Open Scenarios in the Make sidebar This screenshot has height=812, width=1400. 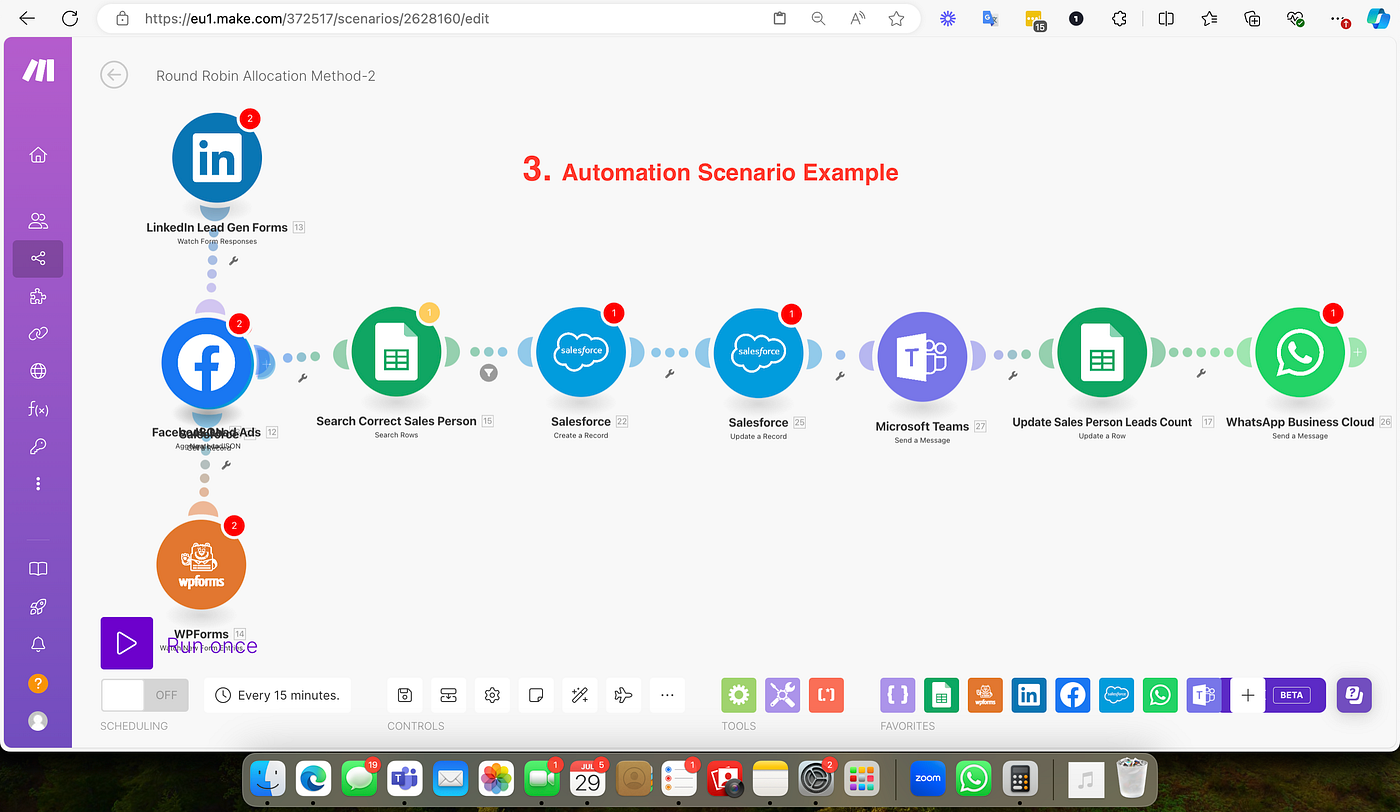click(38, 259)
